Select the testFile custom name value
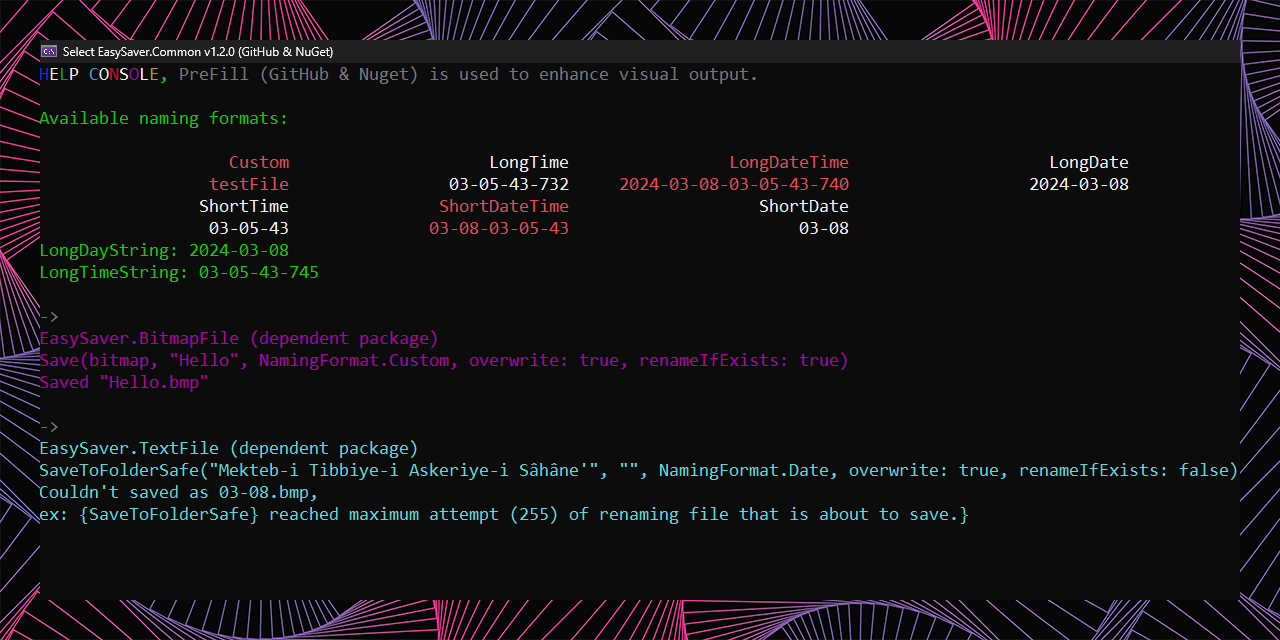 click(249, 183)
